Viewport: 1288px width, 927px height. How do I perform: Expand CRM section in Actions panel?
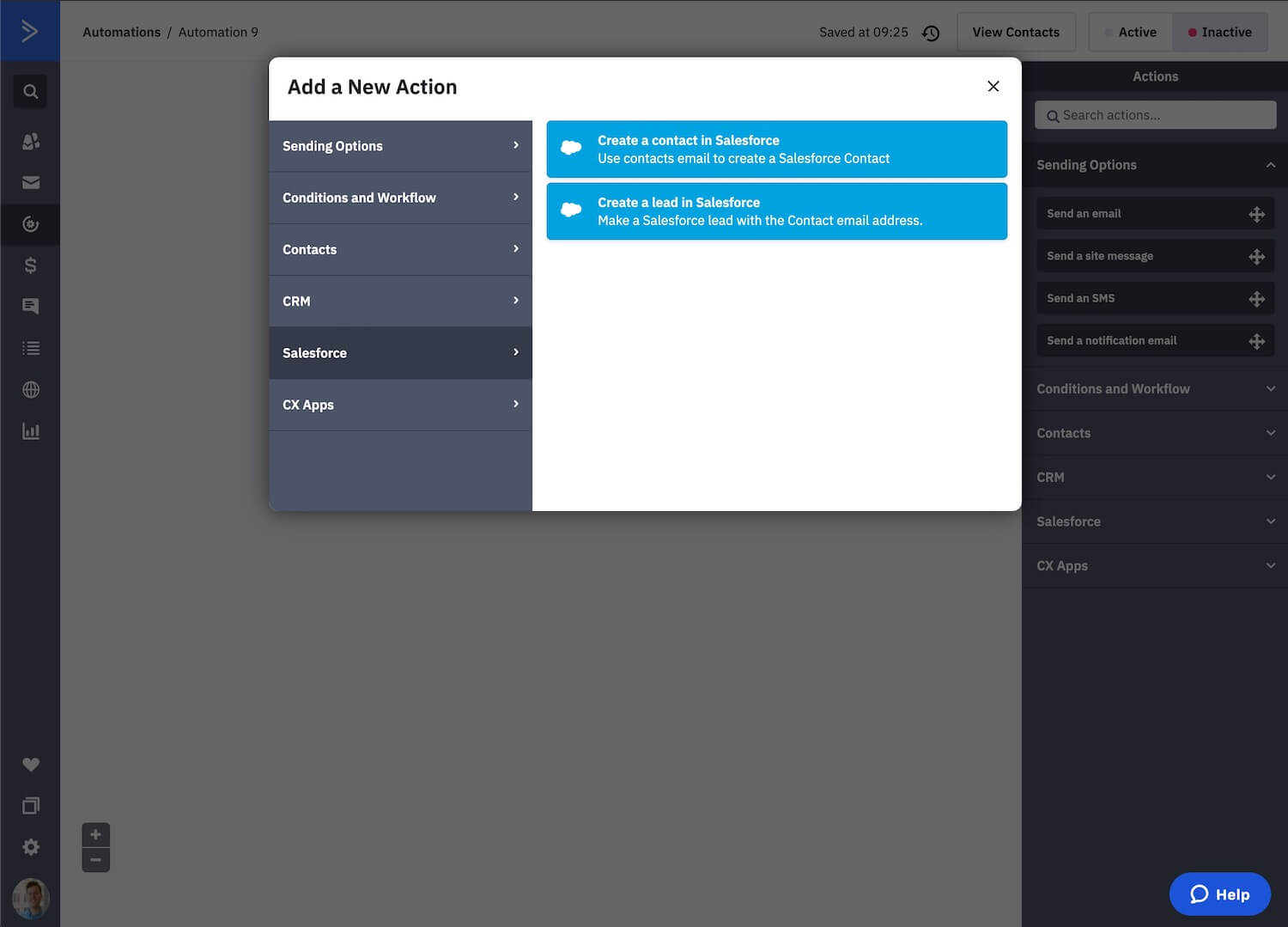(1155, 478)
